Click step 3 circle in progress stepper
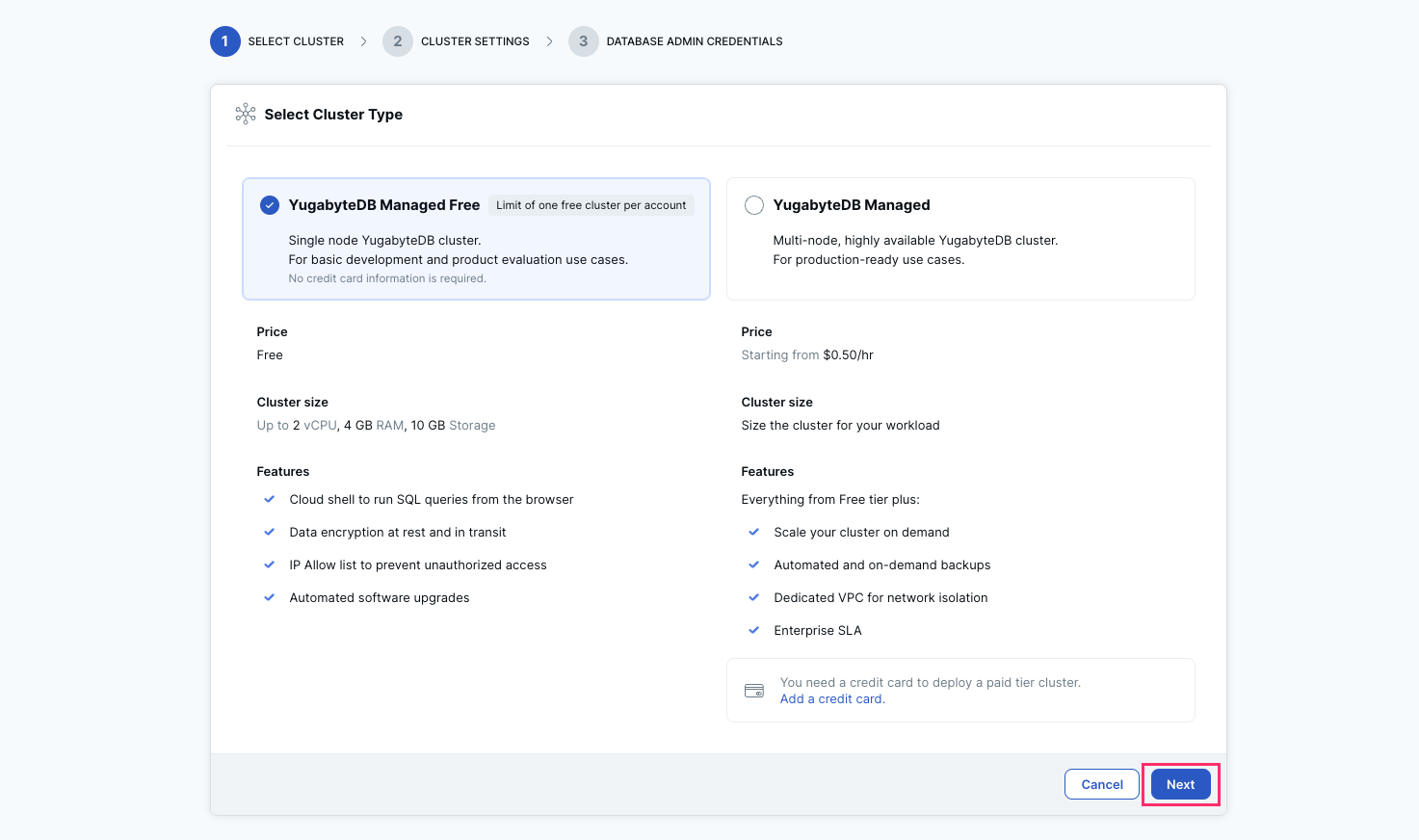Viewport: 1419px width, 840px height. tap(584, 40)
